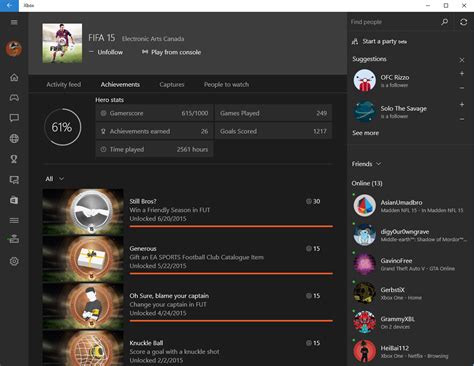Refresh the friends list
Screen dimensions: 474x366
tap(463, 22)
